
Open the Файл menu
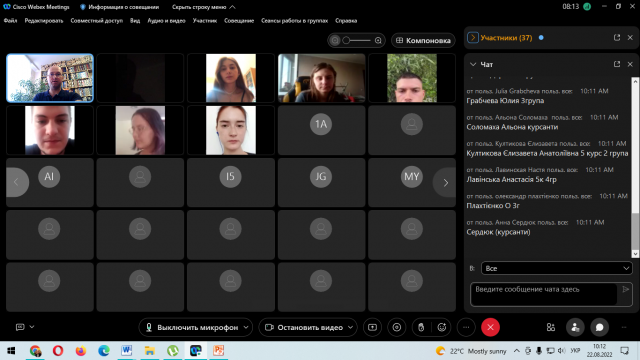[11, 20]
